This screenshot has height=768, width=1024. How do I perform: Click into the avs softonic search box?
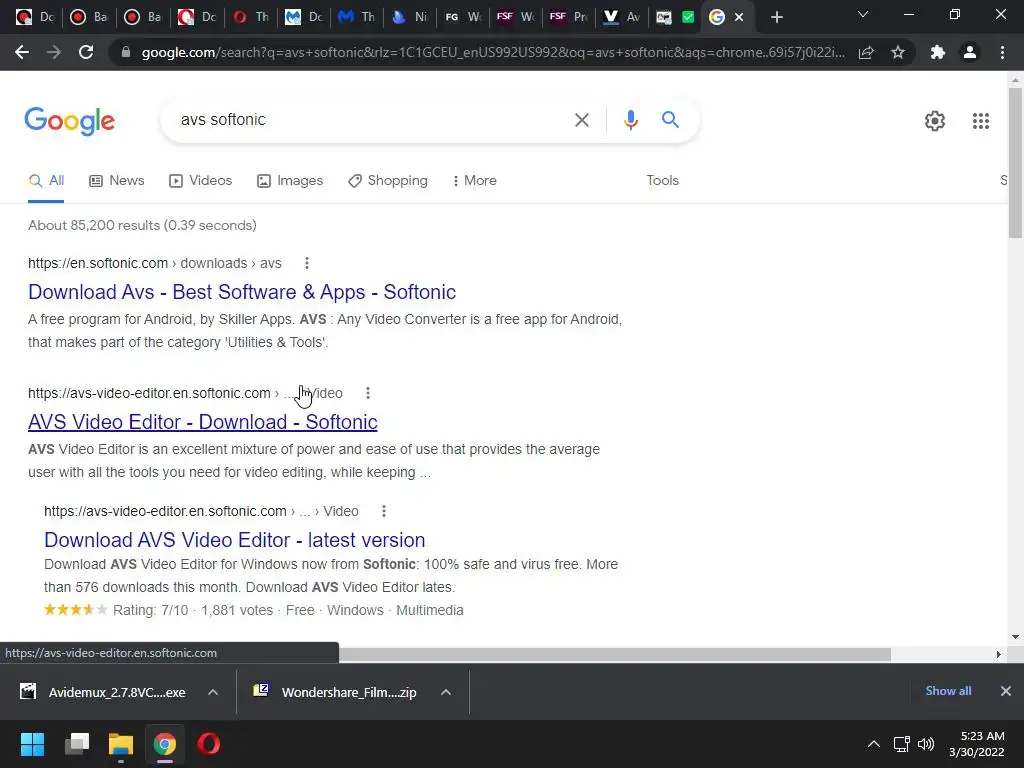tap(366, 120)
